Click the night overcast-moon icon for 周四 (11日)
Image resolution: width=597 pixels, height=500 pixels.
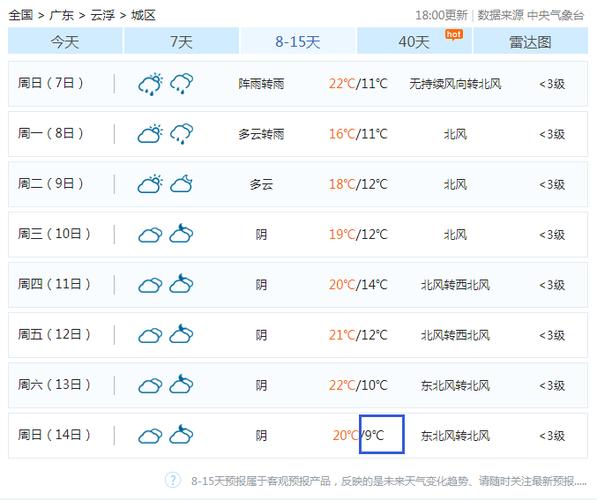(182, 284)
